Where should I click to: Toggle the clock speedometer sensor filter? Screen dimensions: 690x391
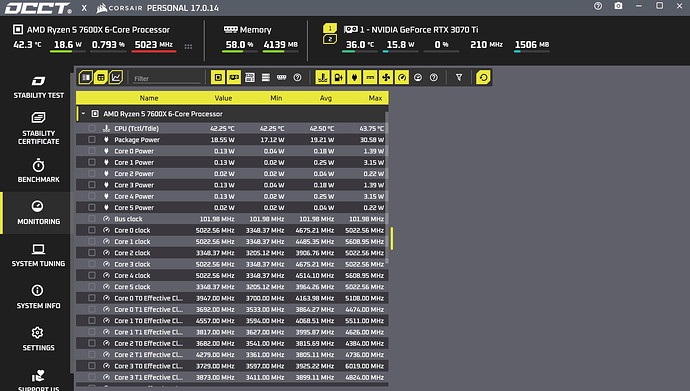pos(402,77)
